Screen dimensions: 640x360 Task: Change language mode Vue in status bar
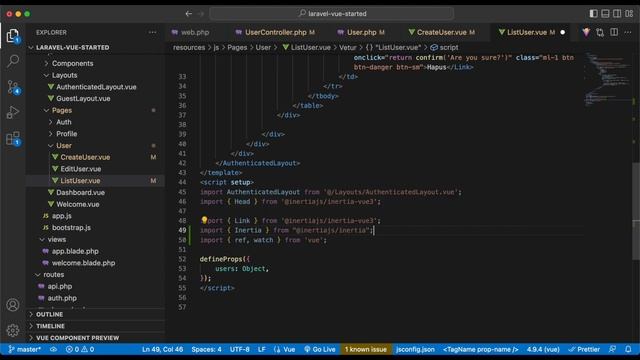pyautogui.click(x=284, y=349)
